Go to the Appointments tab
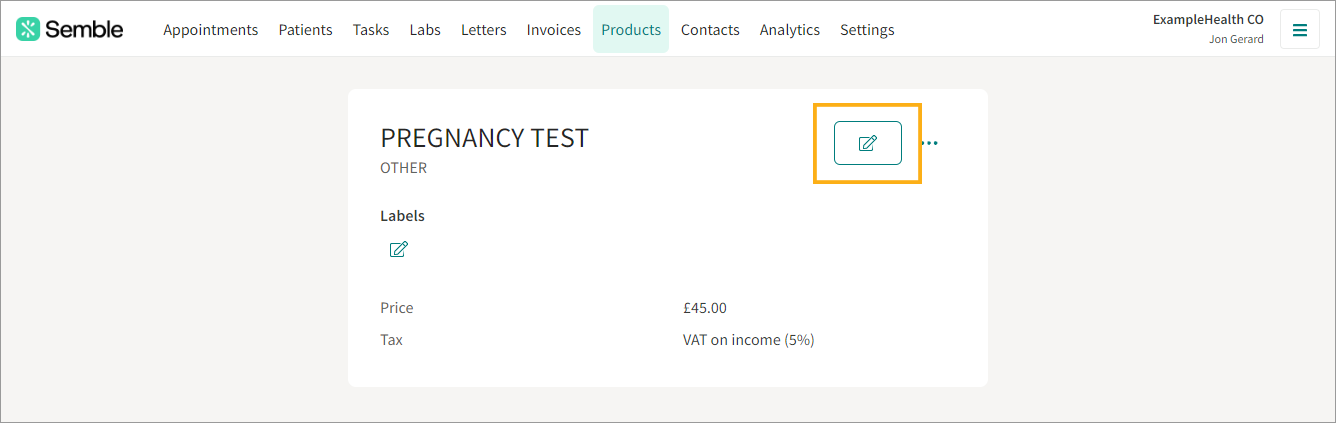 pyautogui.click(x=210, y=30)
